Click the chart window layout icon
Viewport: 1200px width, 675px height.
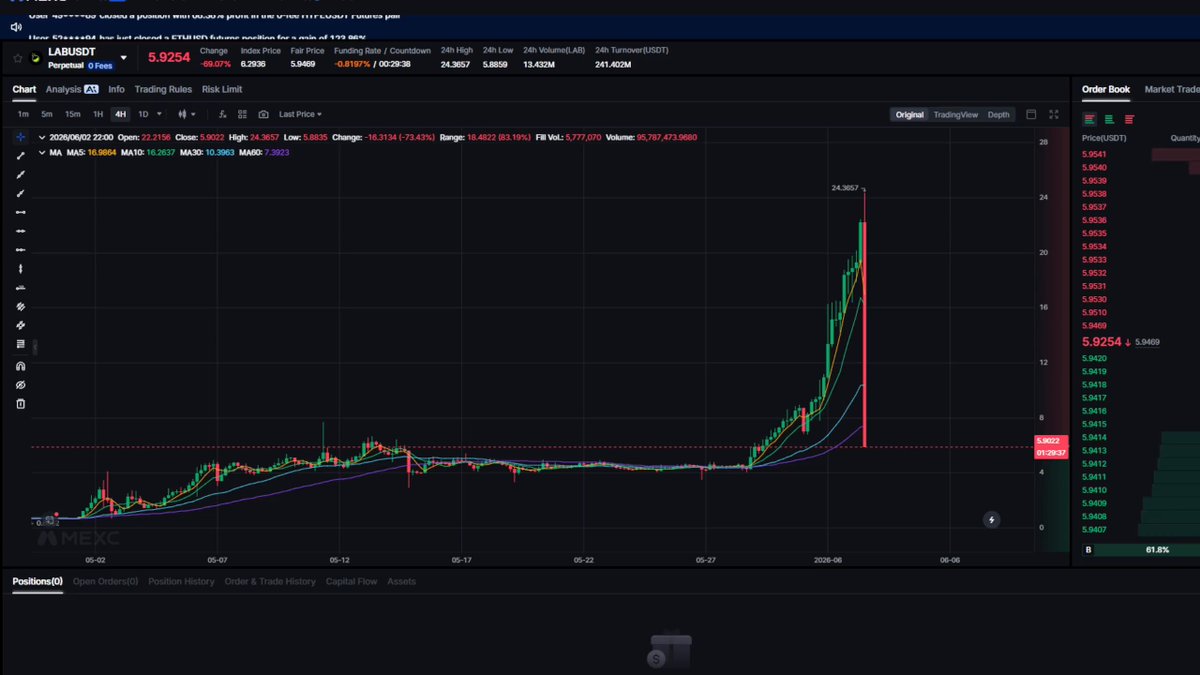[1031, 114]
